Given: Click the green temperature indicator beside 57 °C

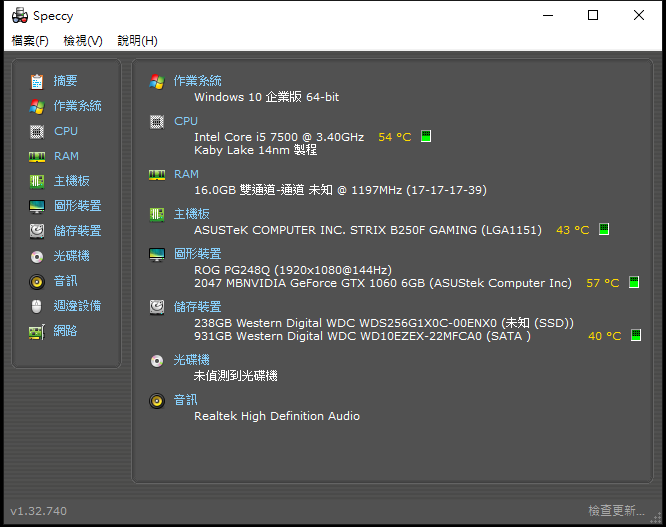Looking at the screenshot, I should coord(634,282).
